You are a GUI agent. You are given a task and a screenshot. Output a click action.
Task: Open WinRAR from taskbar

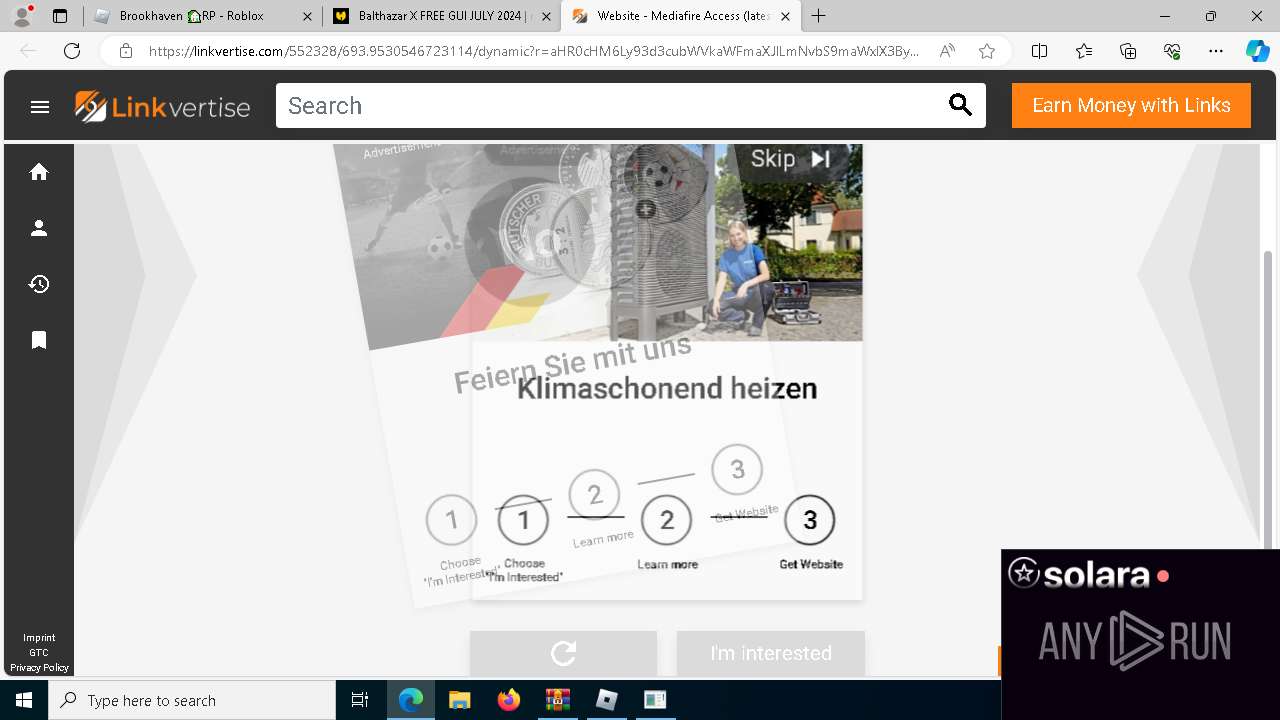point(557,700)
